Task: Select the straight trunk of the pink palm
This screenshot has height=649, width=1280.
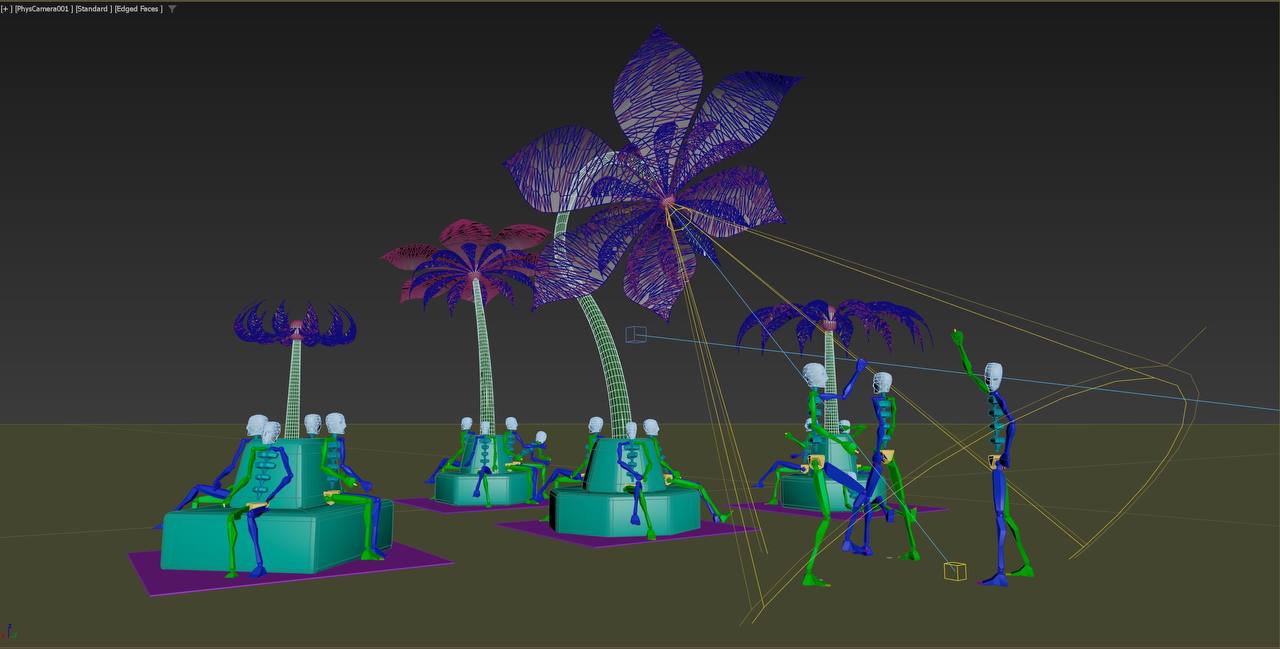Action: (484, 350)
